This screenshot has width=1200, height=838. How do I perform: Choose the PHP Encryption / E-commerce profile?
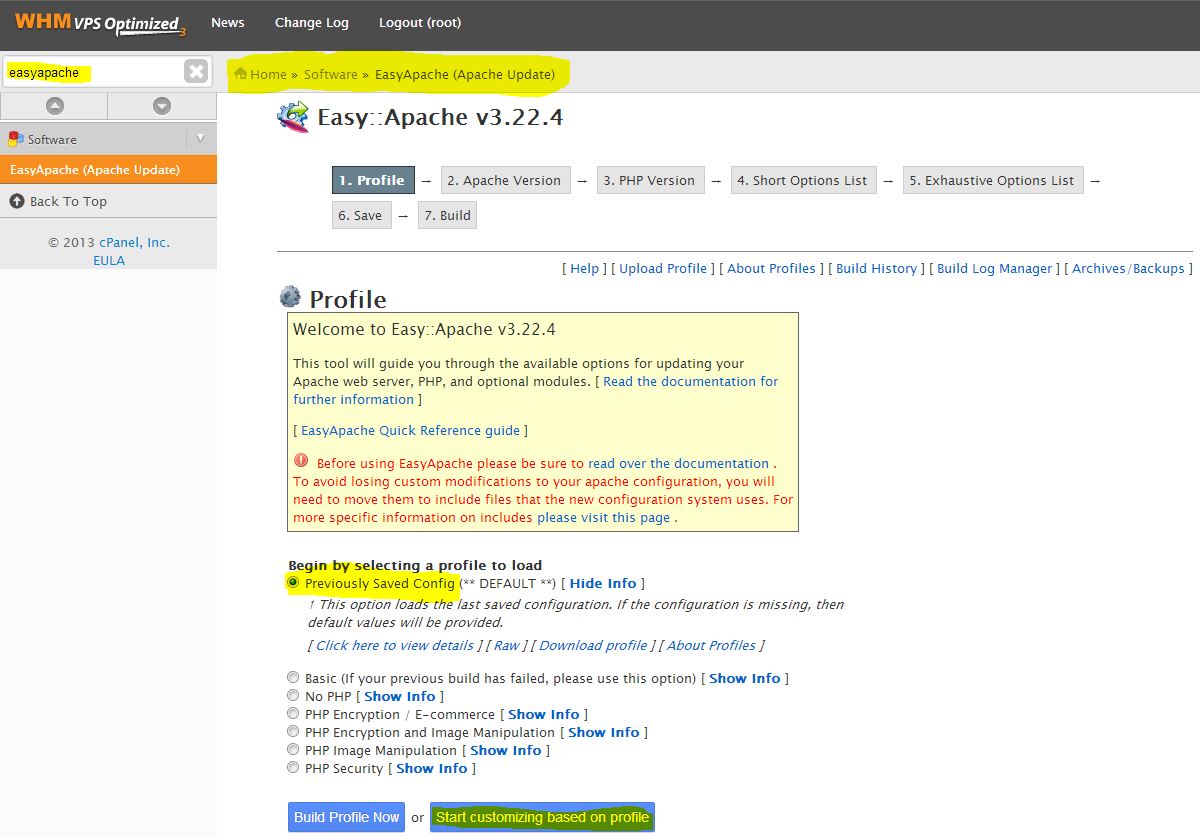[293, 713]
